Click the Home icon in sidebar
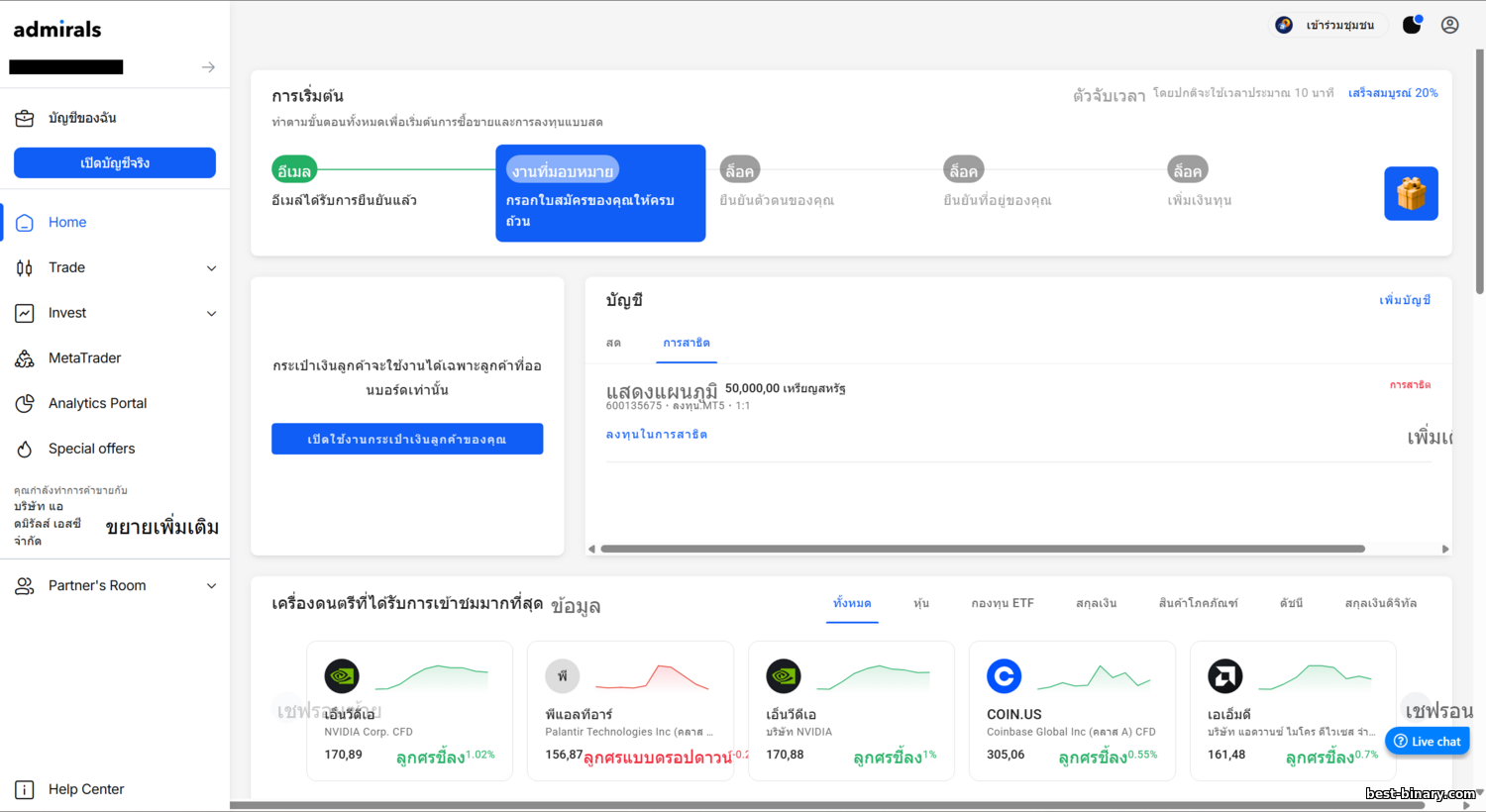This screenshot has width=1486, height=812. coord(25,223)
